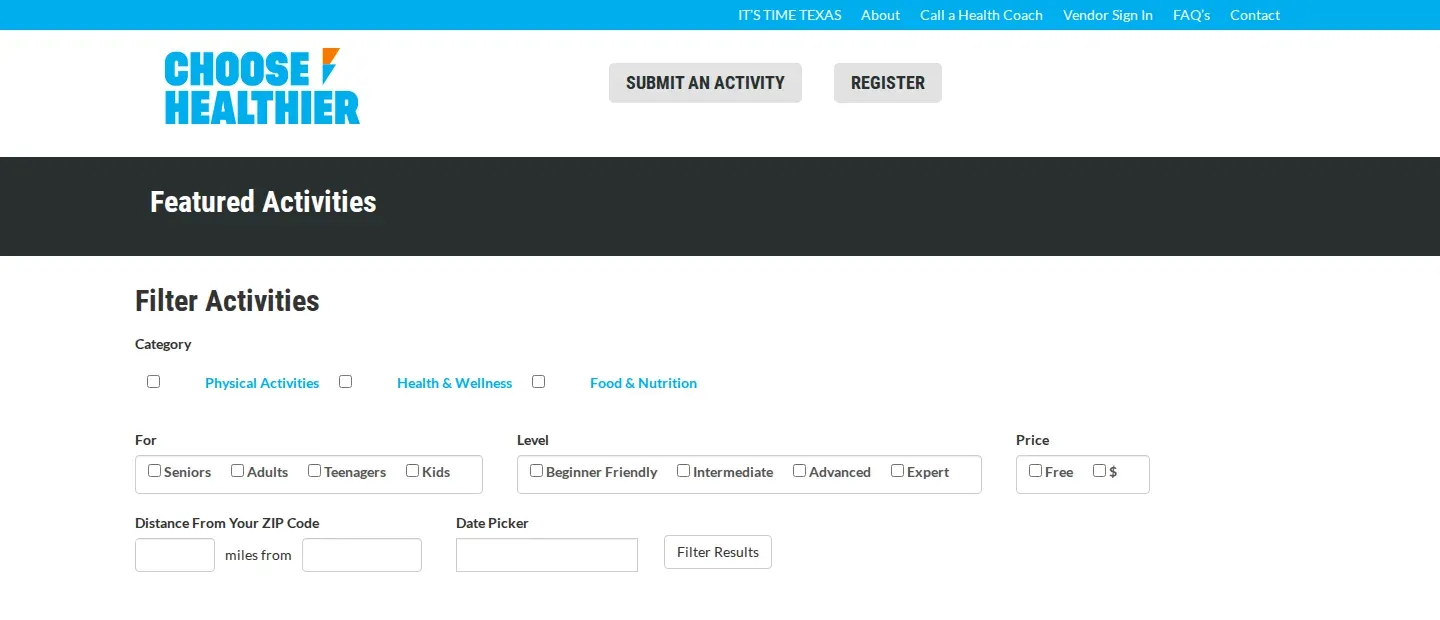Select the Advanced level checkbox
This screenshot has width=1440, height=620.
click(799, 470)
